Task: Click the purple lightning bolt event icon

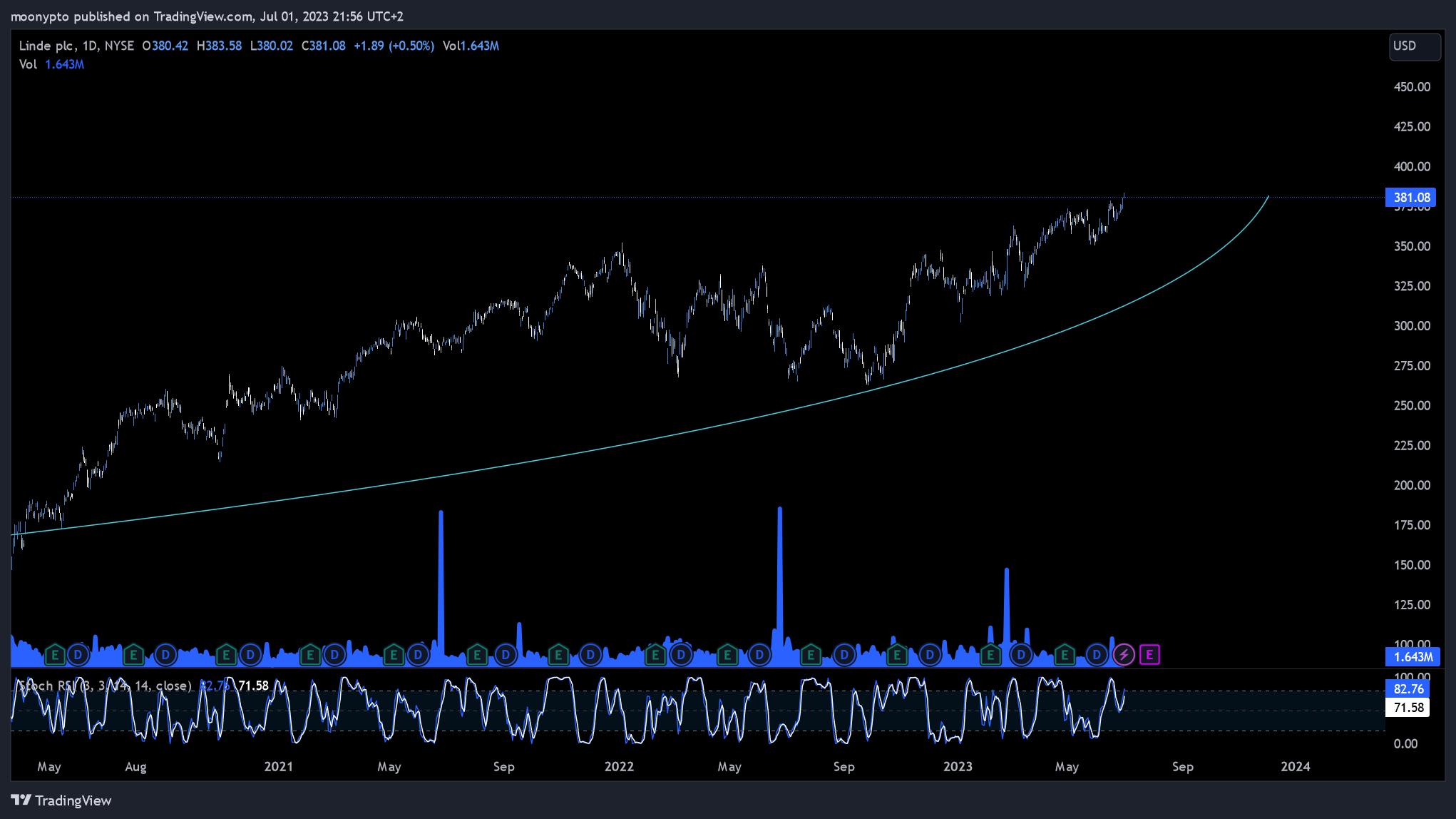Action: coord(1124,654)
